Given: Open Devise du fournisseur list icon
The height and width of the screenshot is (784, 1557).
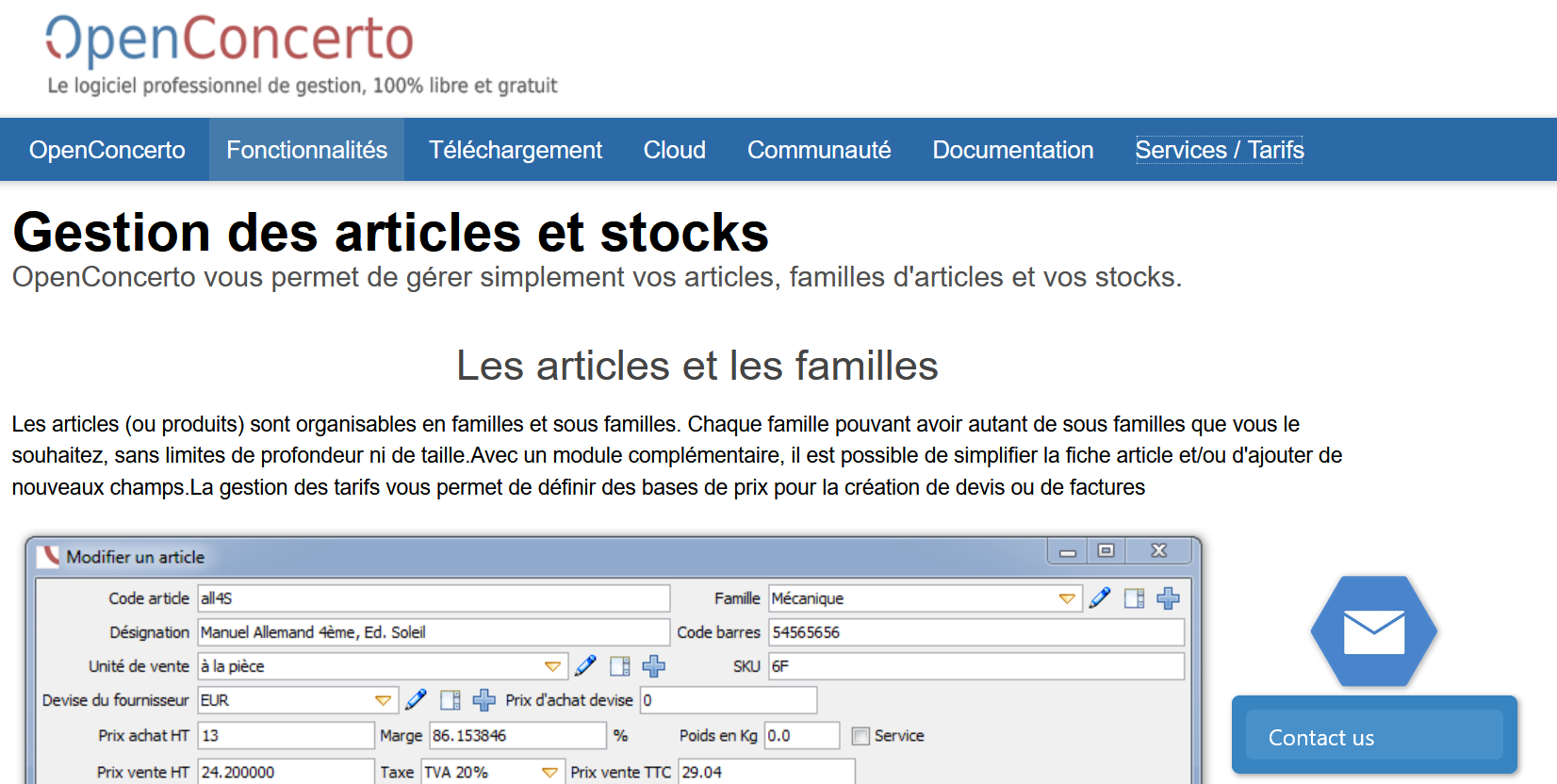Looking at the screenshot, I should point(451,700).
